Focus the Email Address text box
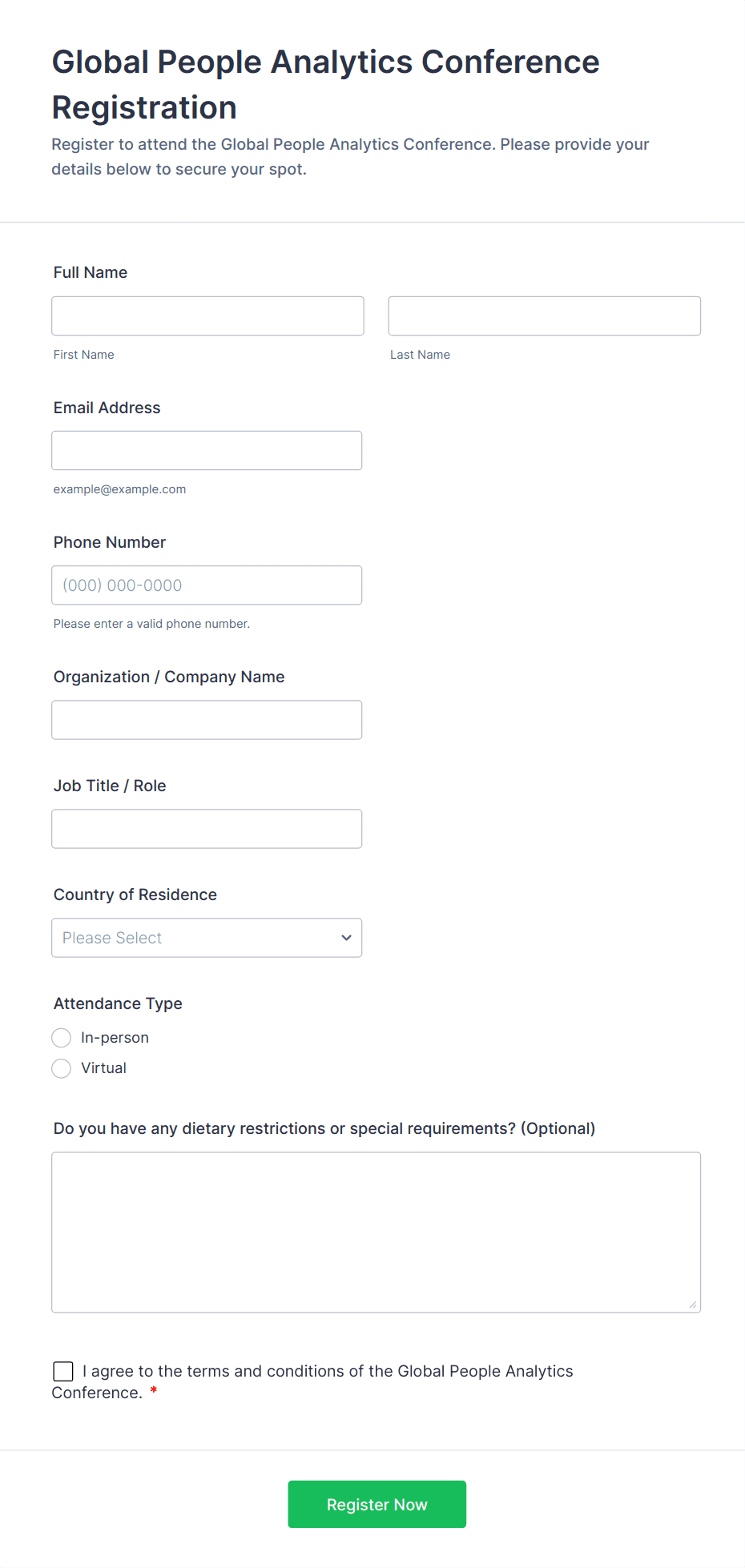The width and height of the screenshot is (745, 1568). [x=207, y=450]
